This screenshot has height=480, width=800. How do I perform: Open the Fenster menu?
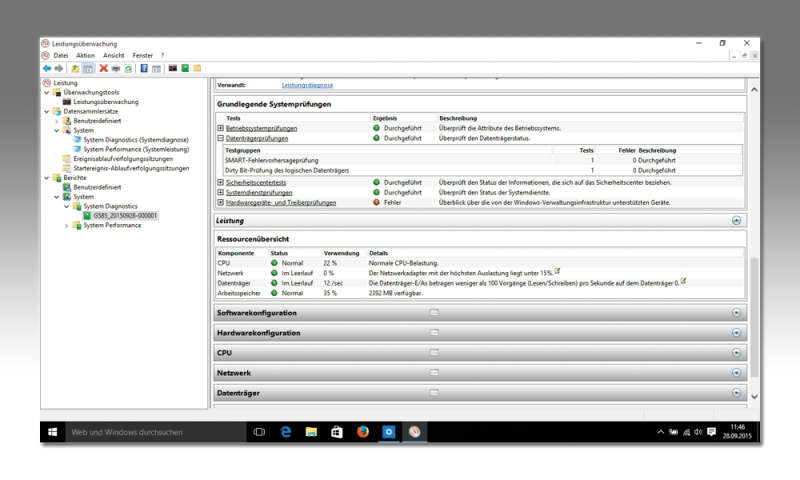(143, 55)
